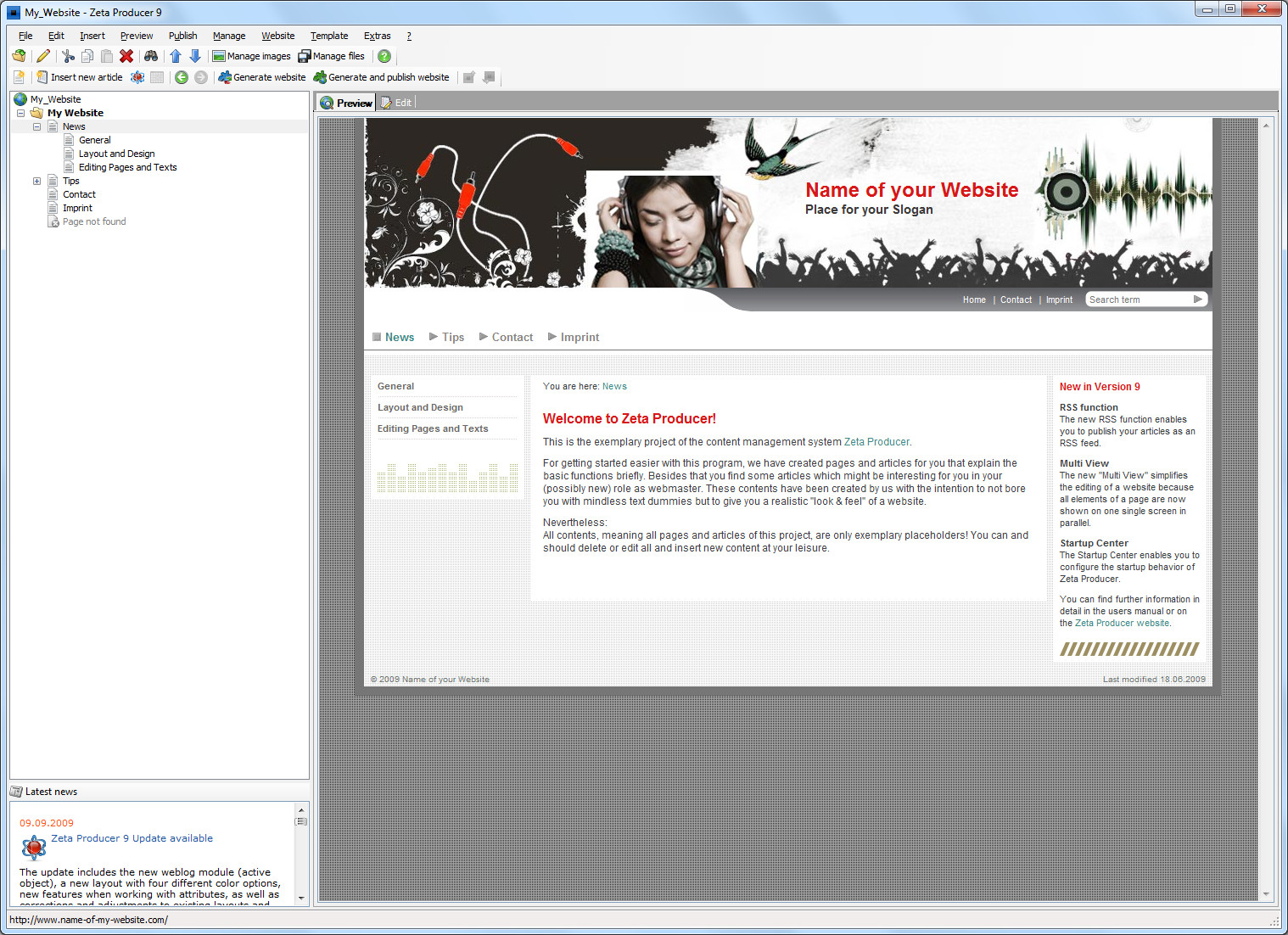1288x935 pixels.
Task: Click the green back navigation arrow
Action: [x=182, y=77]
